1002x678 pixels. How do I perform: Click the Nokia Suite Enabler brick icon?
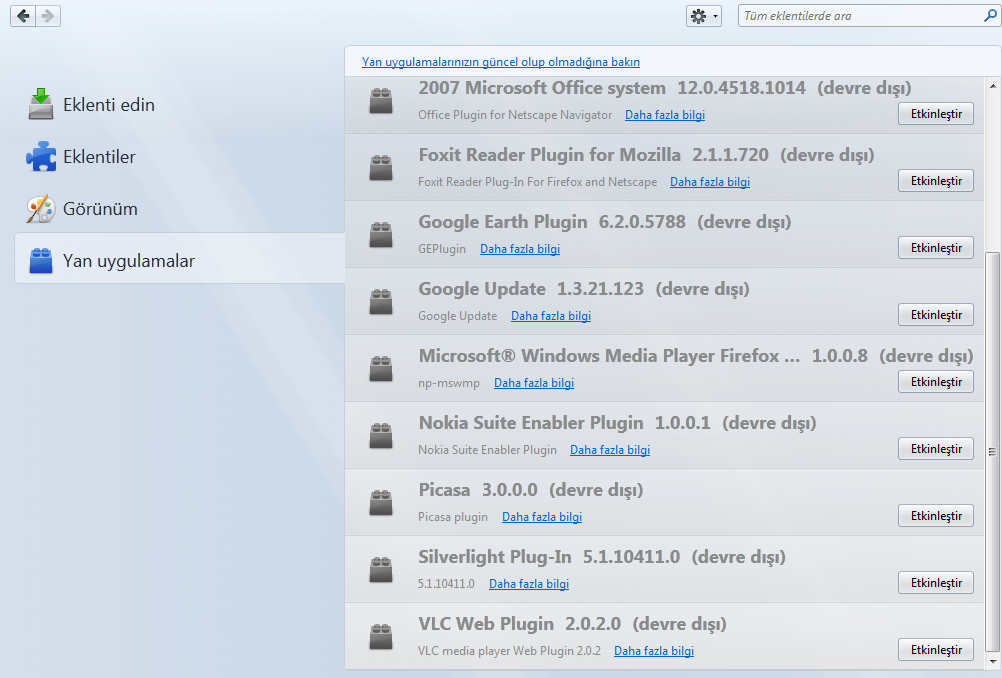pos(381,436)
